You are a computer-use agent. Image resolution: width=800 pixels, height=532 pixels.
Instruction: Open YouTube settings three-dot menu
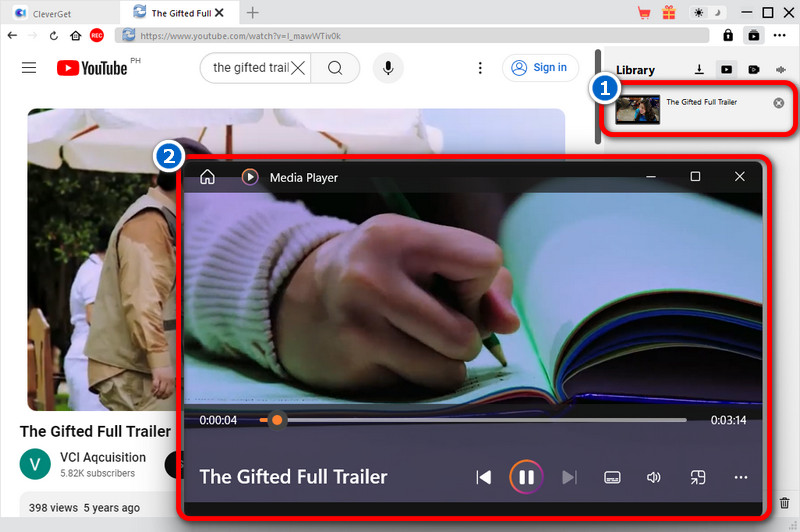pyautogui.click(x=480, y=68)
